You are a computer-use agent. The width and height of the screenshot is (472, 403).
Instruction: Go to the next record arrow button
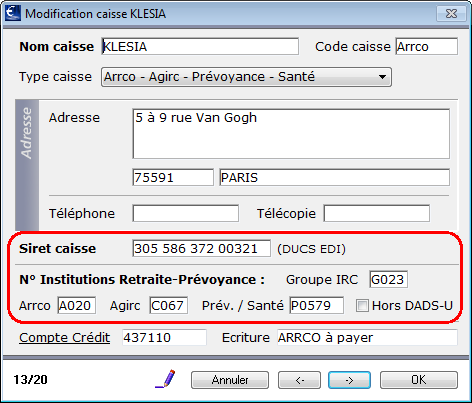click(349, 380)
